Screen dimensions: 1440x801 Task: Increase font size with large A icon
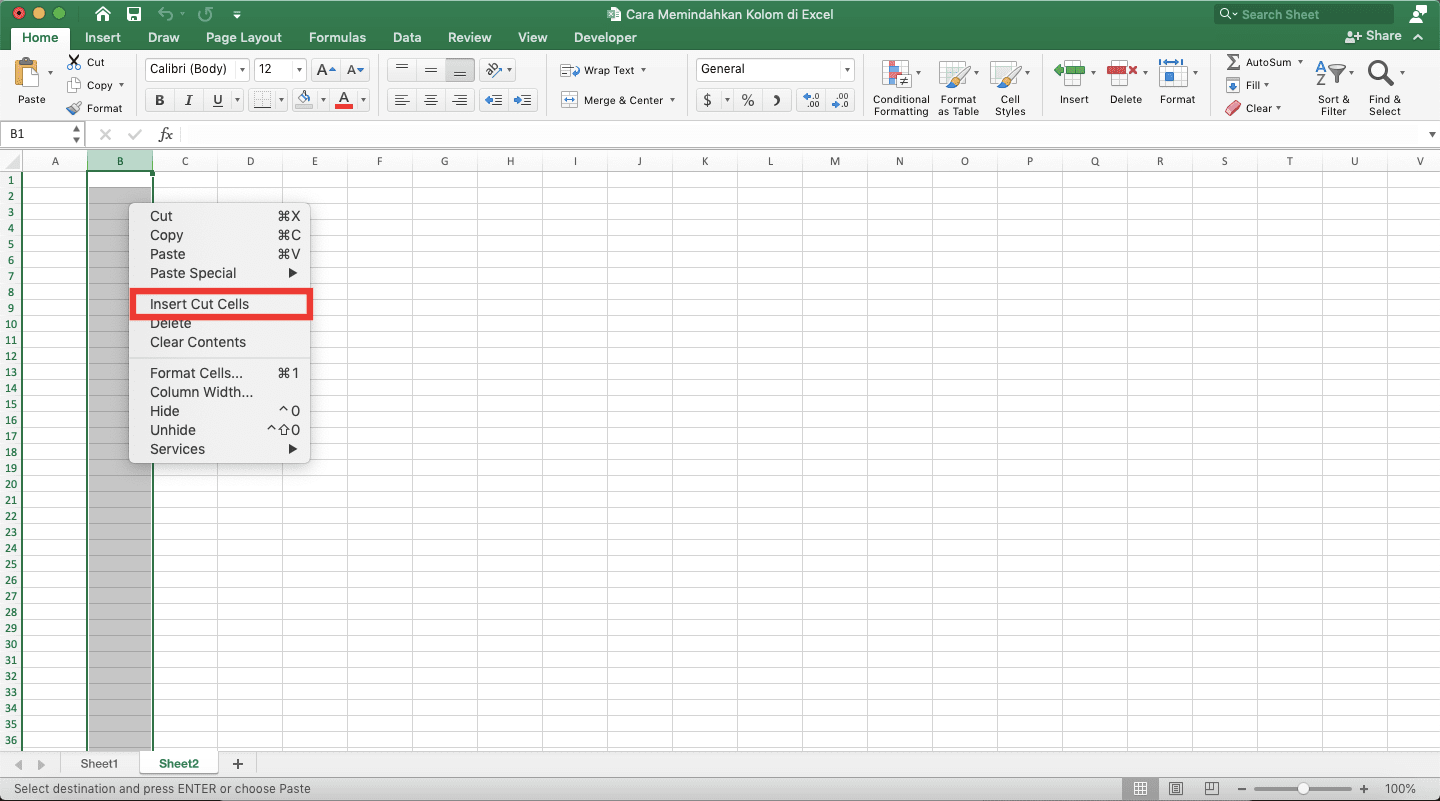pos(325,70)
